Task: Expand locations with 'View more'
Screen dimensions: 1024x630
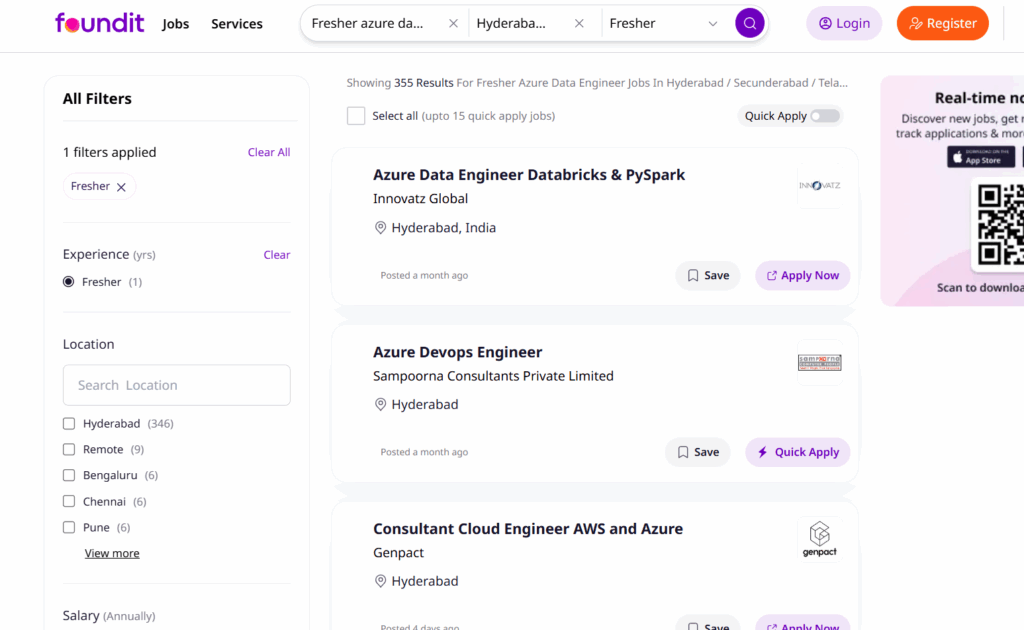Action: click(112, 553)
